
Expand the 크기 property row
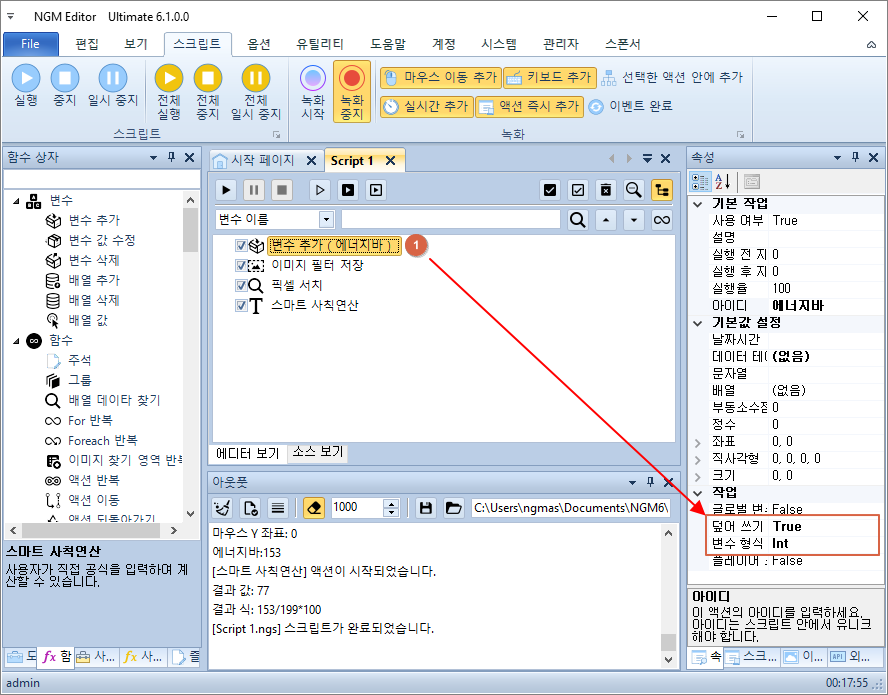click(x=698, y=476)
